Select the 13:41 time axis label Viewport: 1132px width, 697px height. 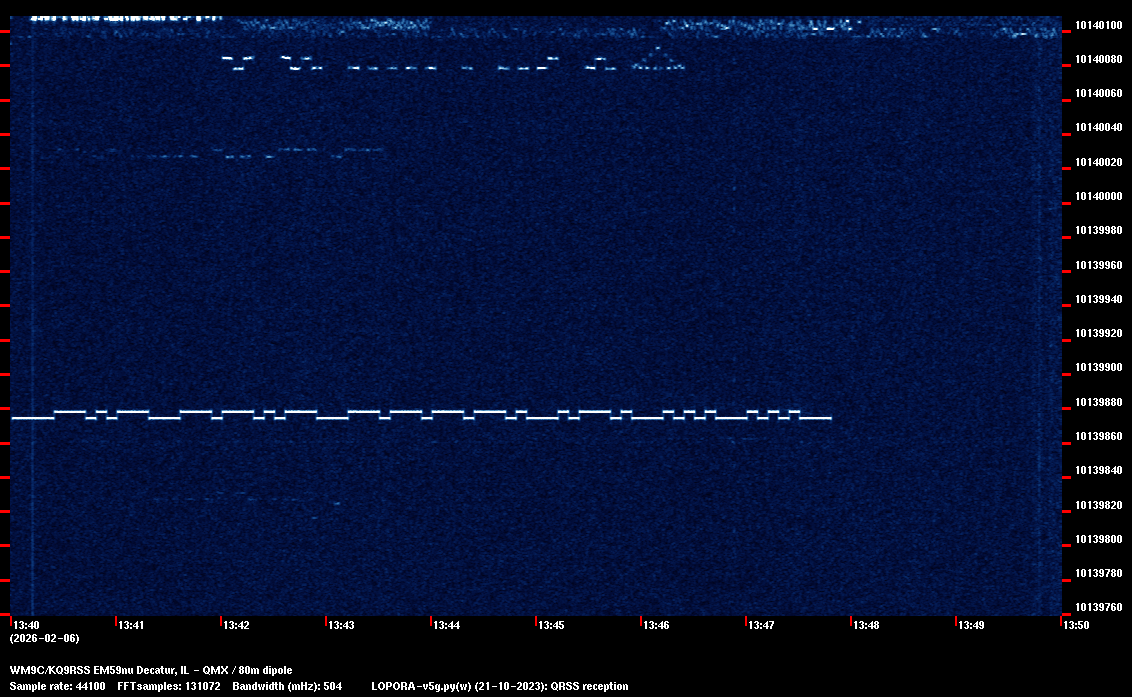click(131, 625)
